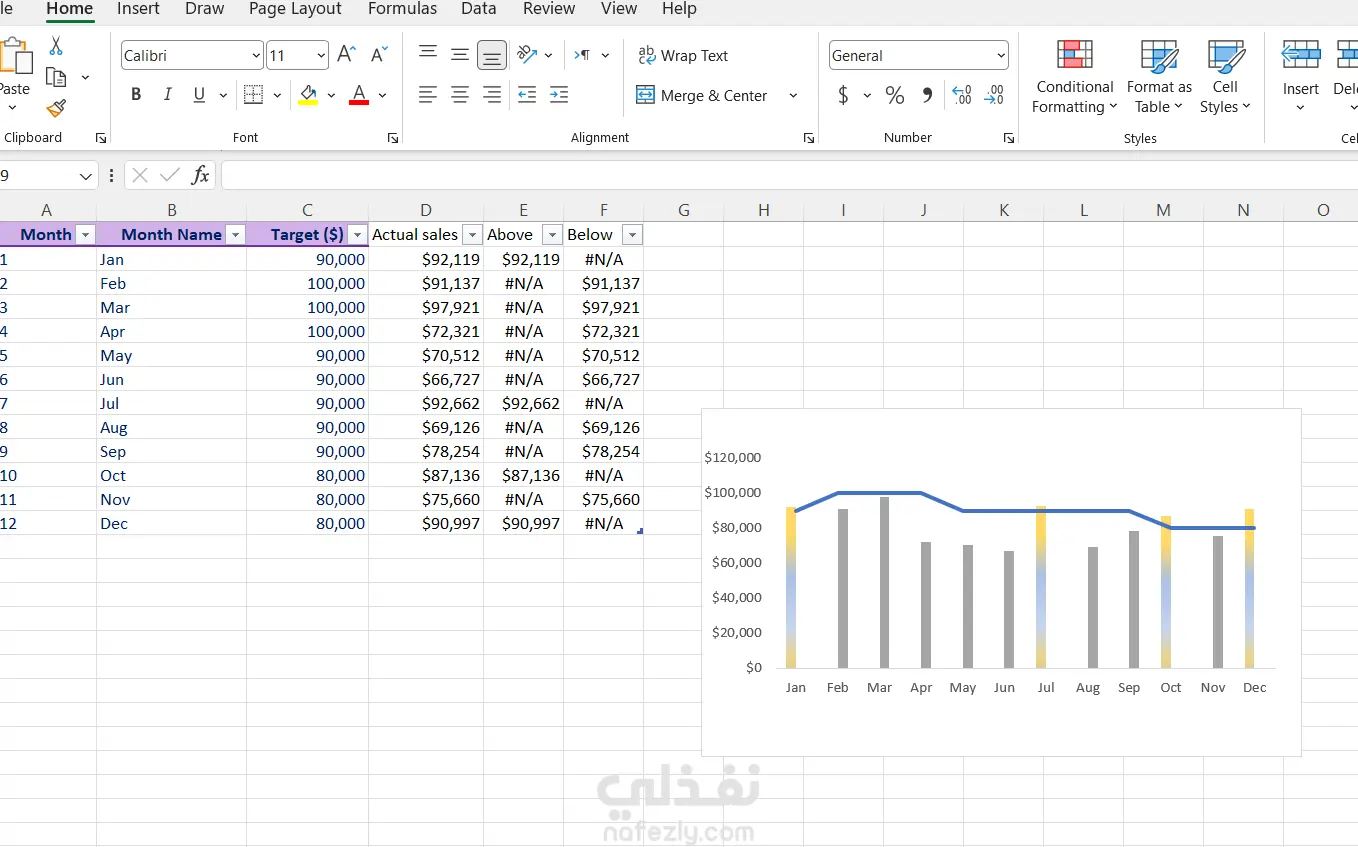1358x847 pixels.
Task: Click the formula bar Cancel X icon
Action: [x=140, y=175]
